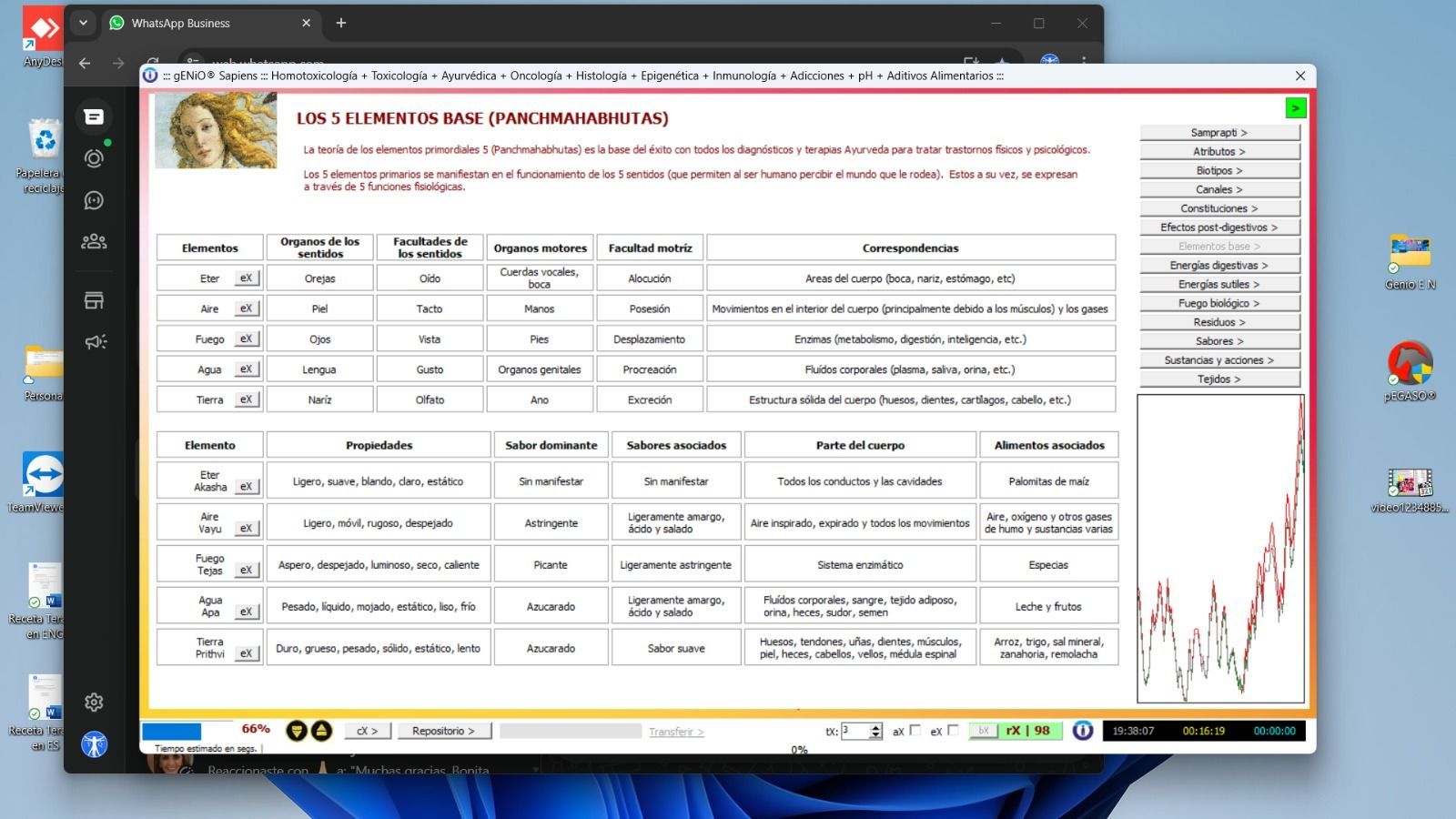
Task: Open the Sustancias y acciones > section
Action: pyautogui.click(x=1219, y=360)
